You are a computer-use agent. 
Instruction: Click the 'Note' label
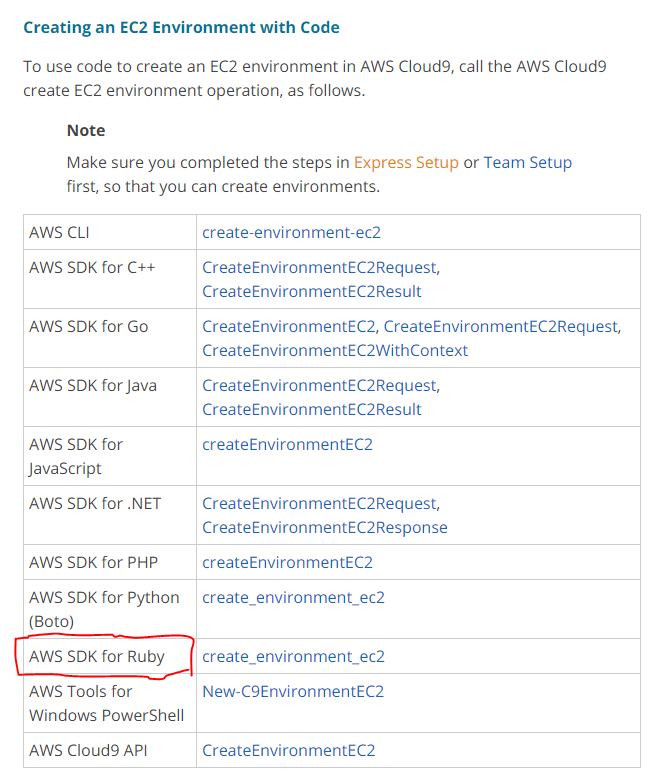[86, 130]
